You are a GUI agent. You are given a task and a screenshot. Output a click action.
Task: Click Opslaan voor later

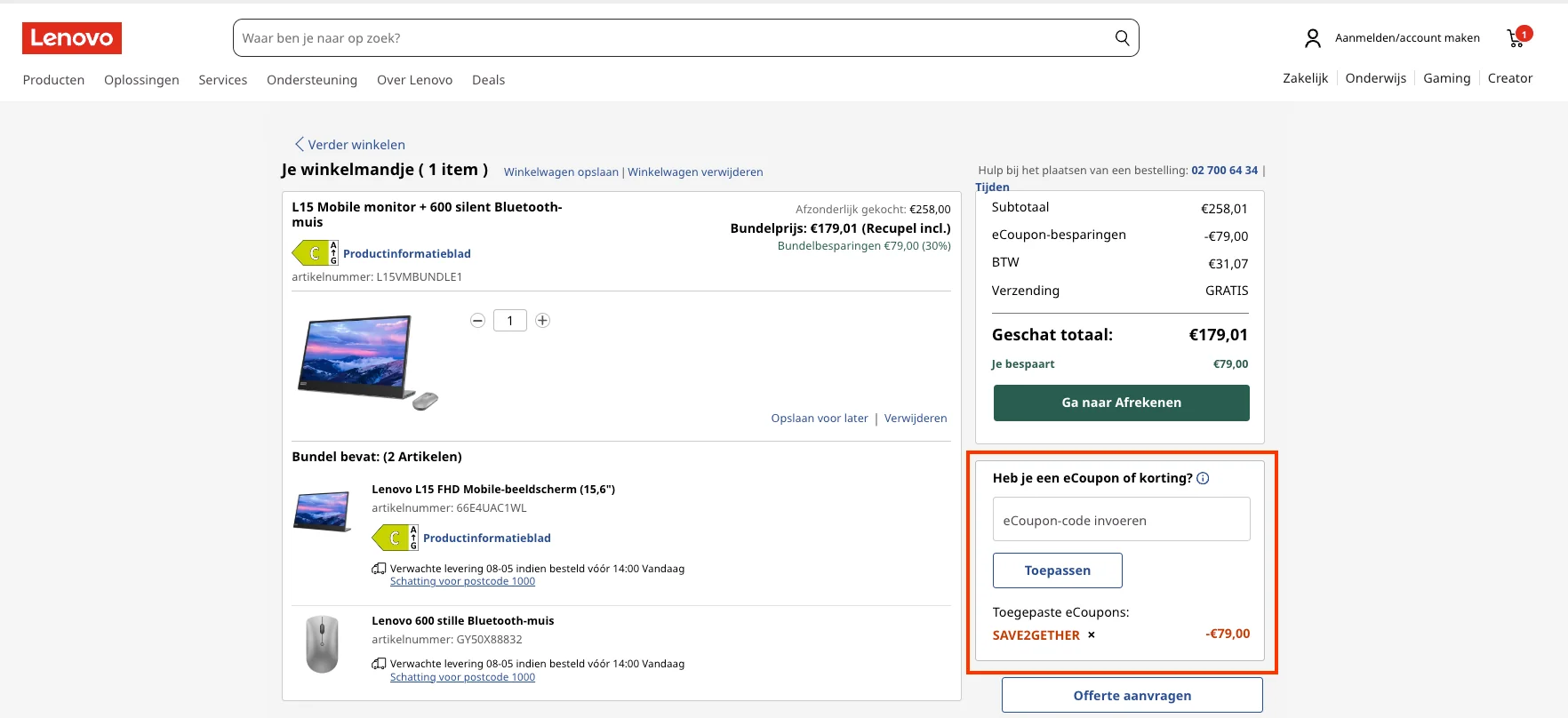coord(820,419)
